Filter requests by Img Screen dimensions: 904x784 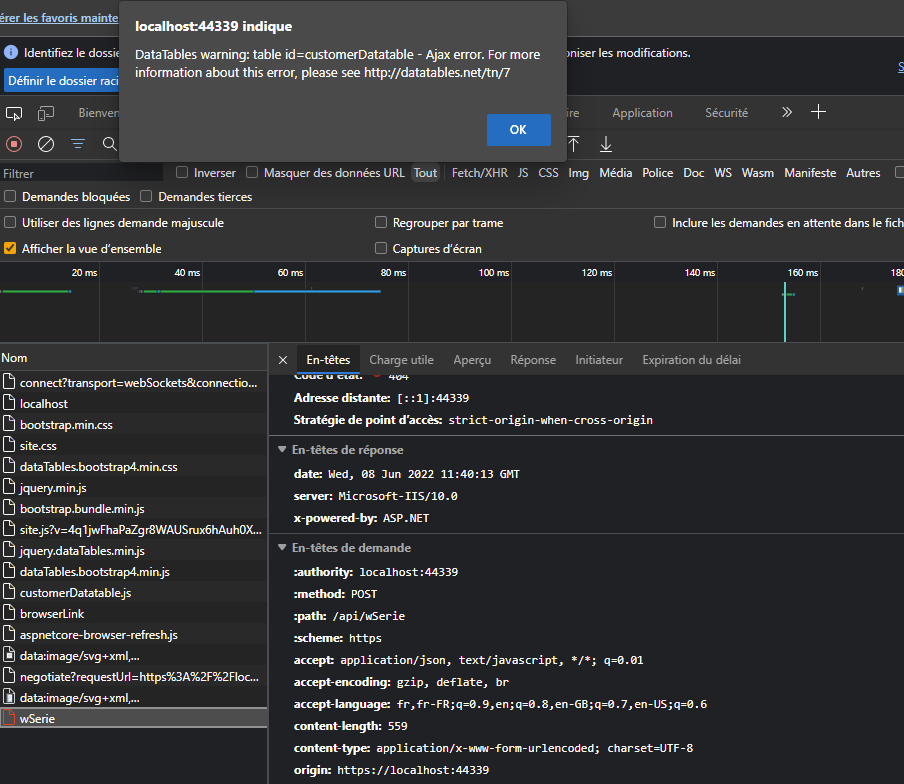[x=578, y=173]
